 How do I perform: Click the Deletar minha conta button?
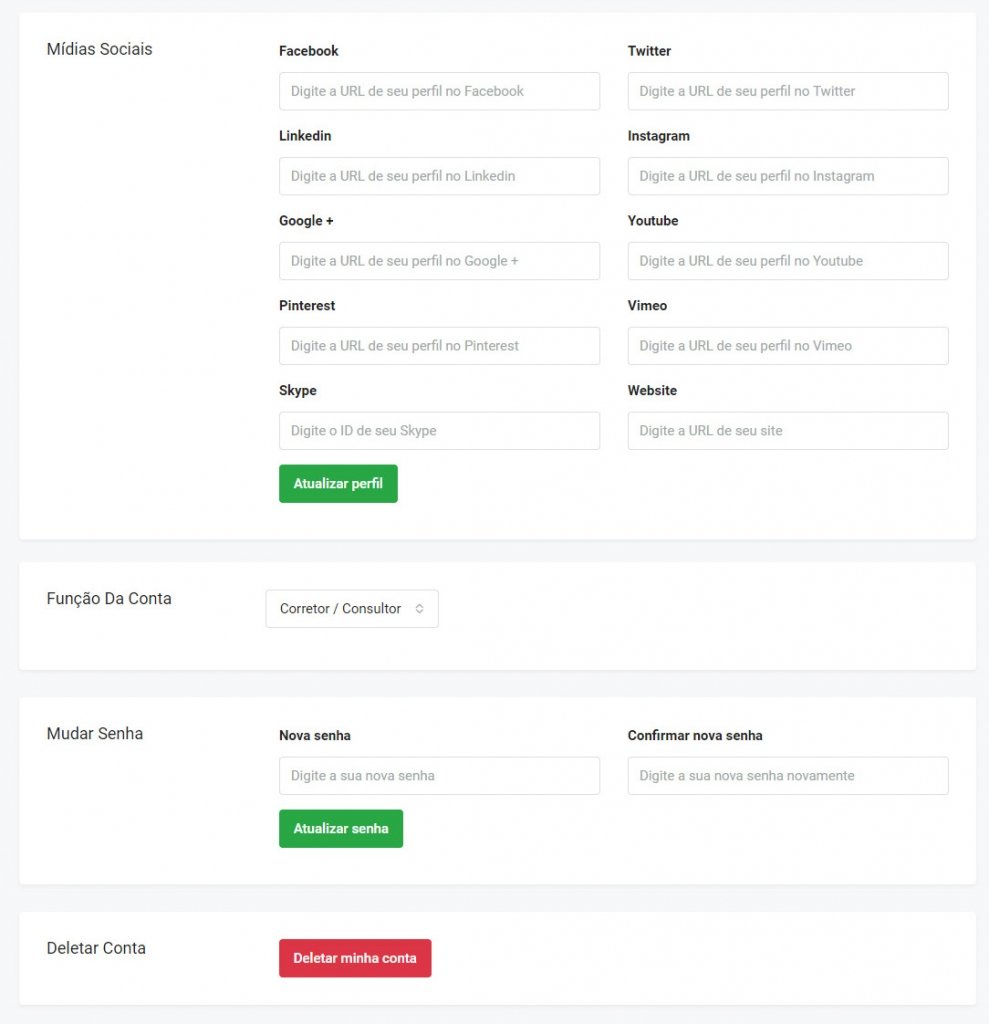pyautogui.click(x=355, y=957)
